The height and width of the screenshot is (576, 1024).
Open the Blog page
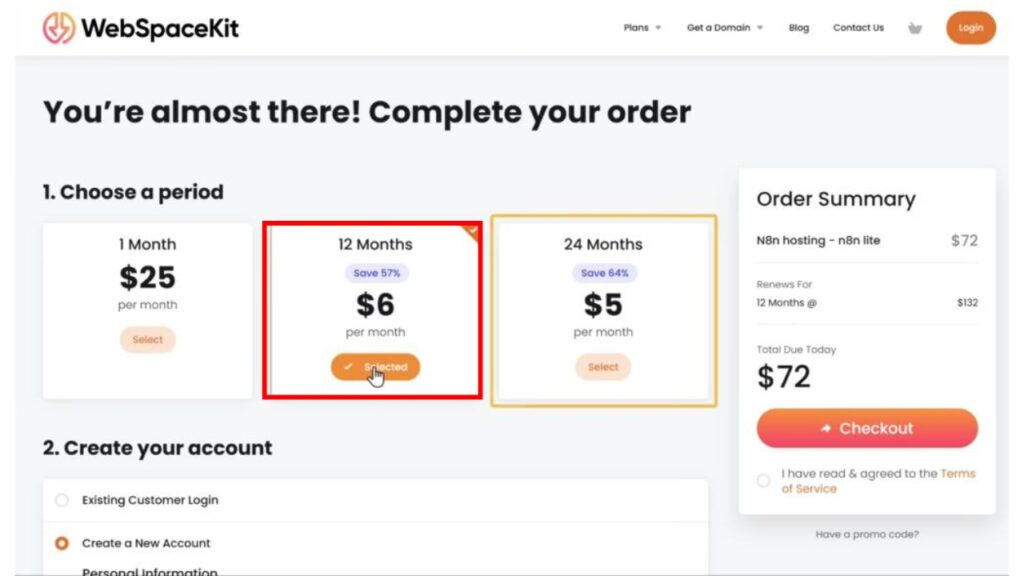[798, 28]
